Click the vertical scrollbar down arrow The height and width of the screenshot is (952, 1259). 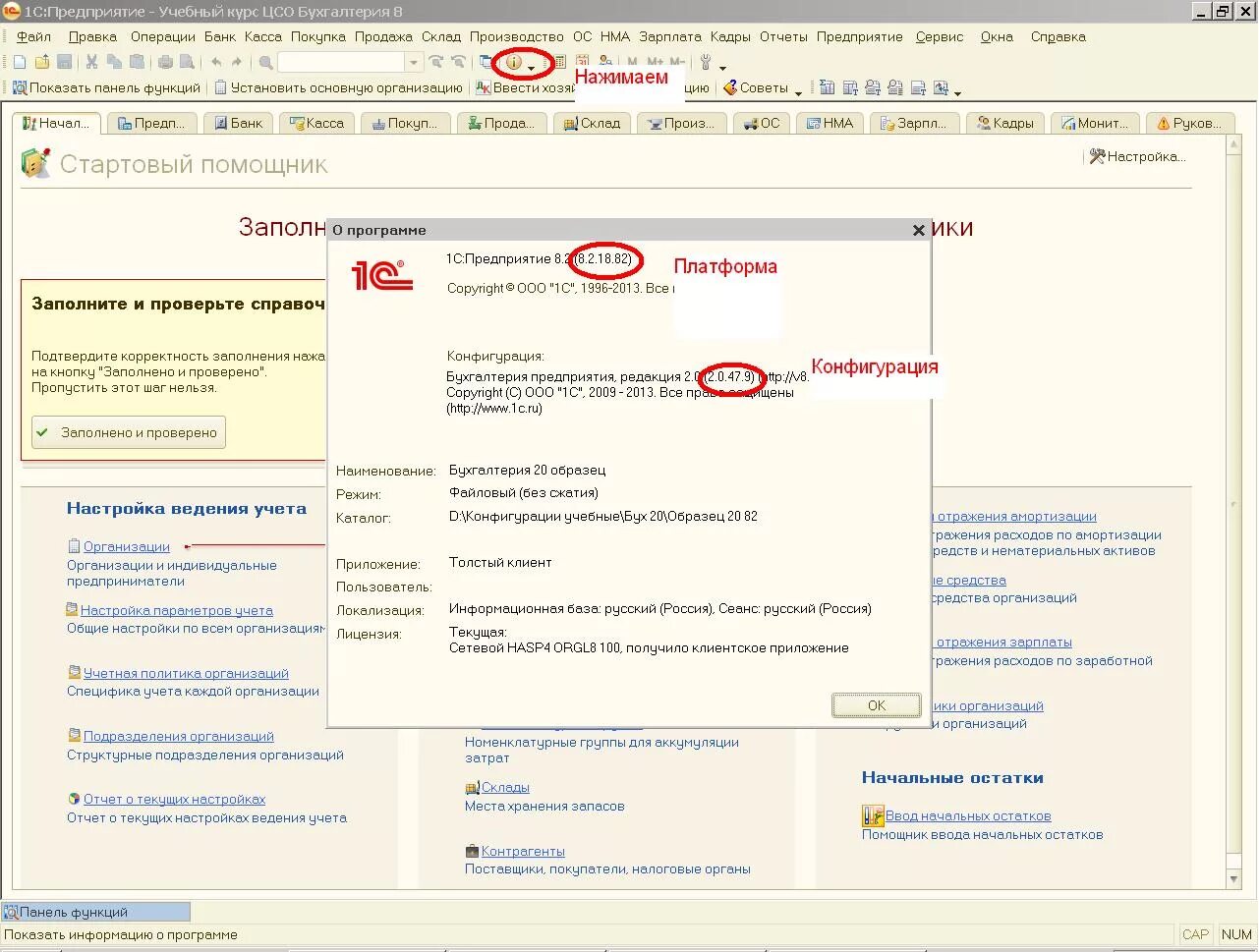coord(1234,879)
